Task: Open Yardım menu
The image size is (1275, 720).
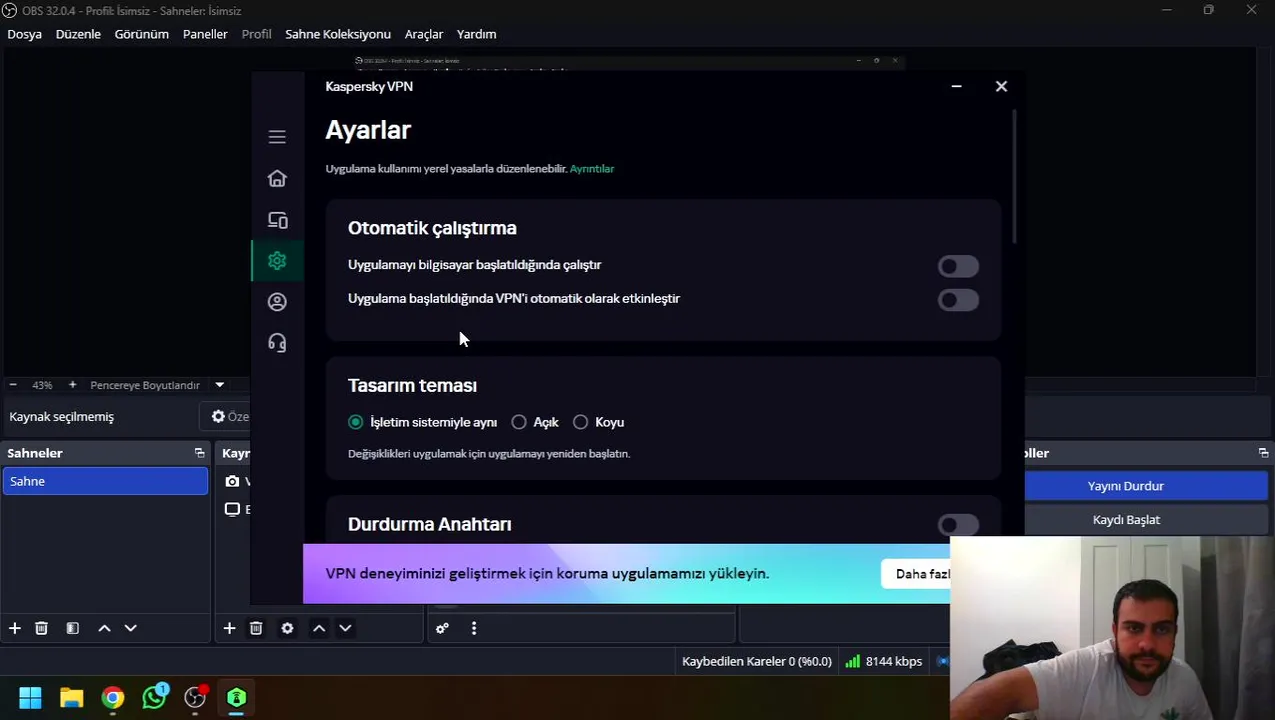Action: [476, 34]
